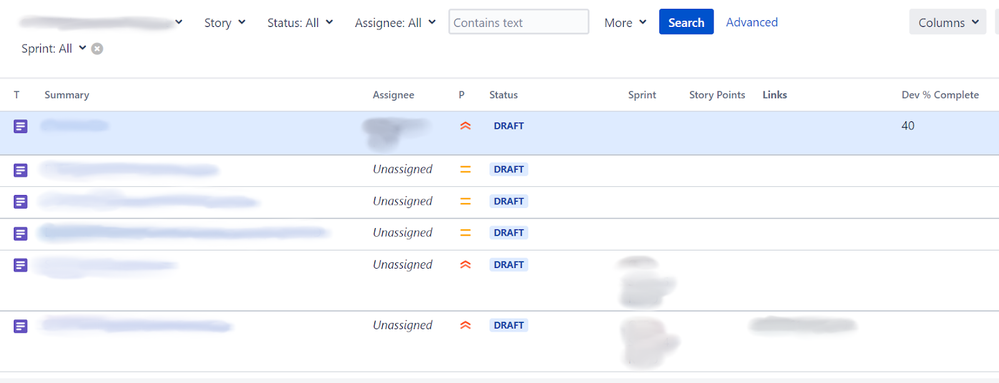This screenshot has width=999, height=383.
Task: Open the Columns dropdown
Action: pyautogui.click(x=947, y=22)
